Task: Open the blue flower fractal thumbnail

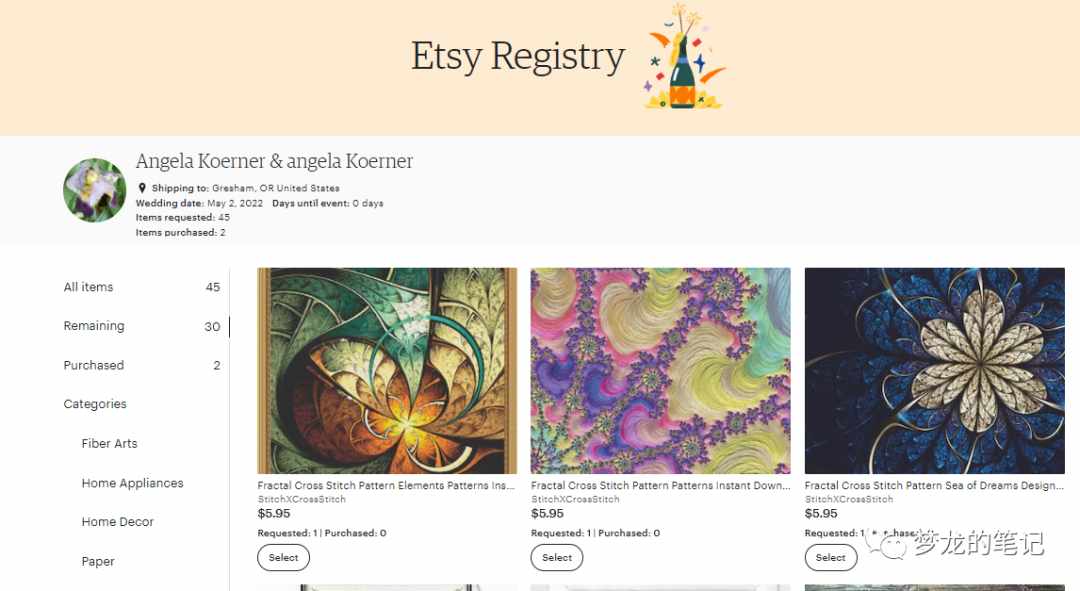Action: point(935,371)
